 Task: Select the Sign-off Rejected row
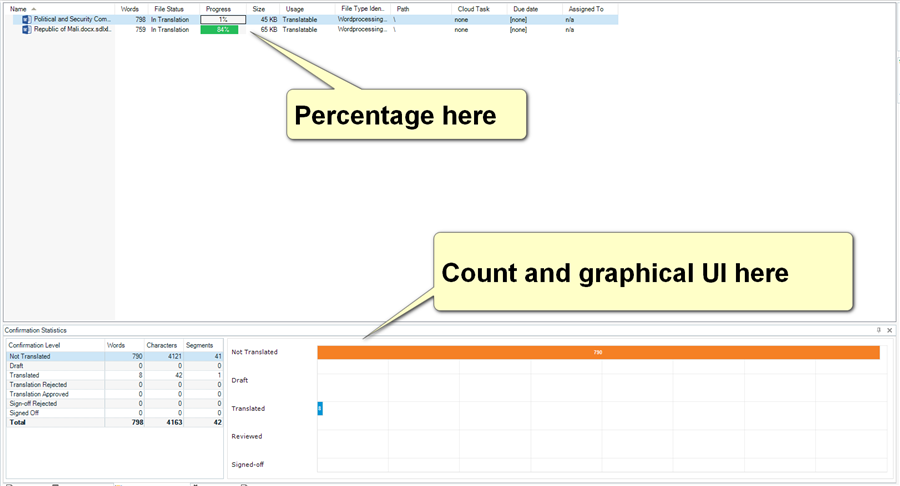115,403
